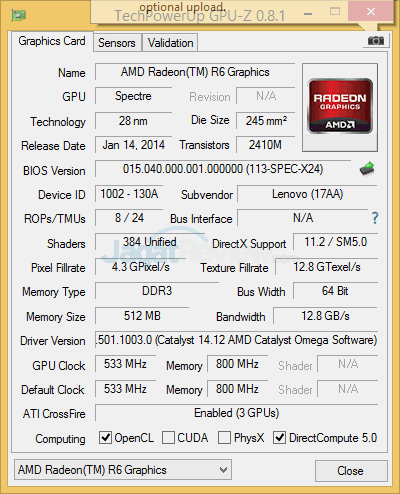Viewport: 400px width, 494px height.
Task: Switch to the Graphics Card tab
Action: [x=52, y=41]
